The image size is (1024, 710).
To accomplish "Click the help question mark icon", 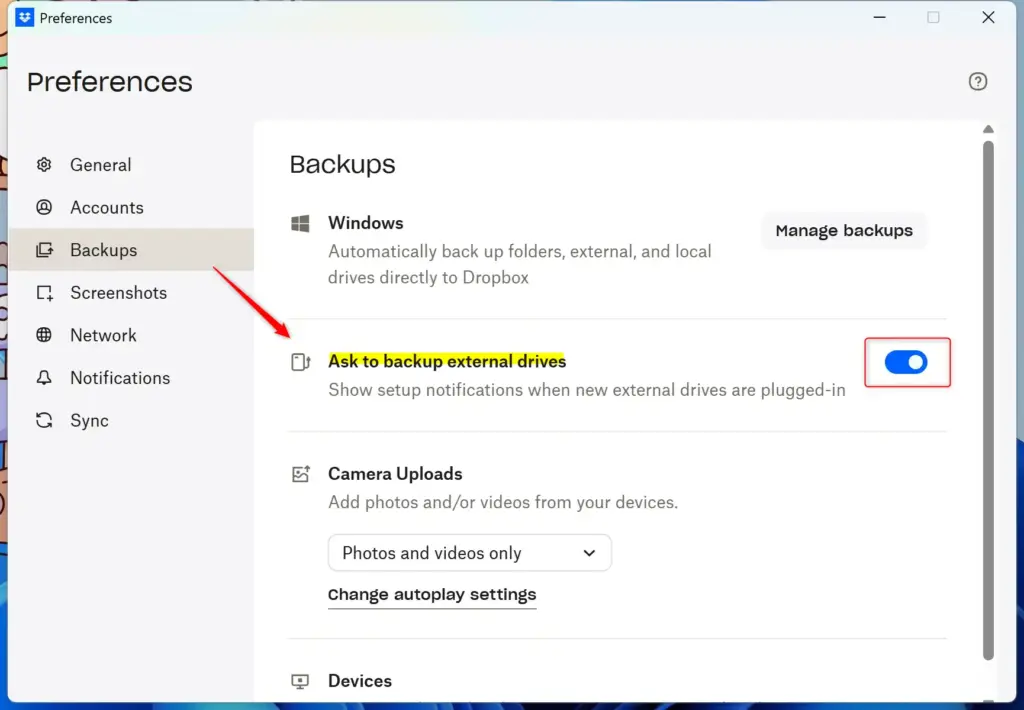I will (x=978, y=82).
